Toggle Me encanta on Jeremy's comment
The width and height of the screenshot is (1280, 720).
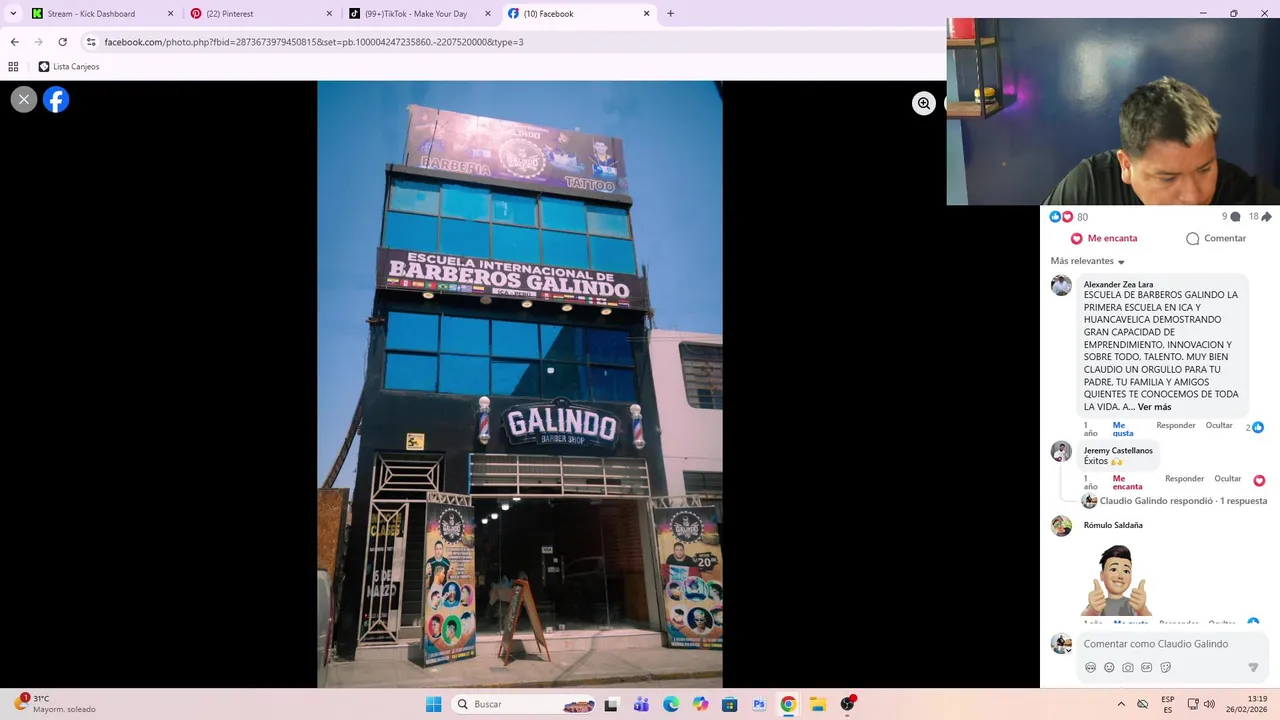(1127, 482)
